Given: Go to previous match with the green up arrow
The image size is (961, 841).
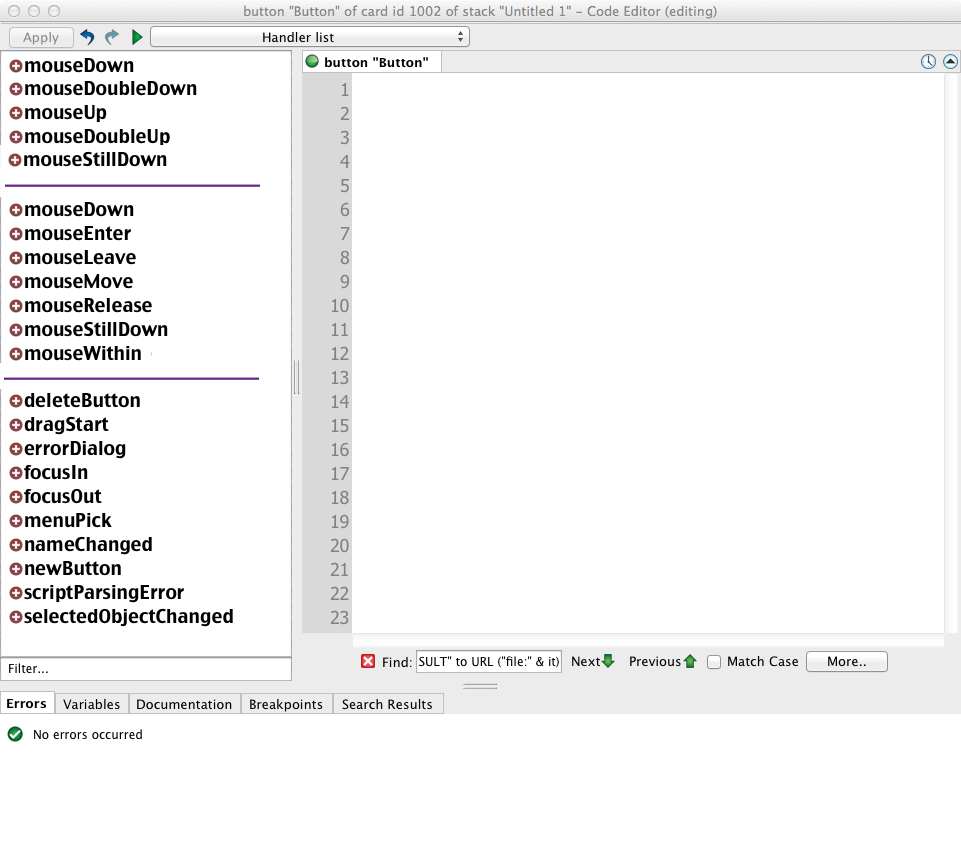Looking at the screenshot, I should (689, 661).
